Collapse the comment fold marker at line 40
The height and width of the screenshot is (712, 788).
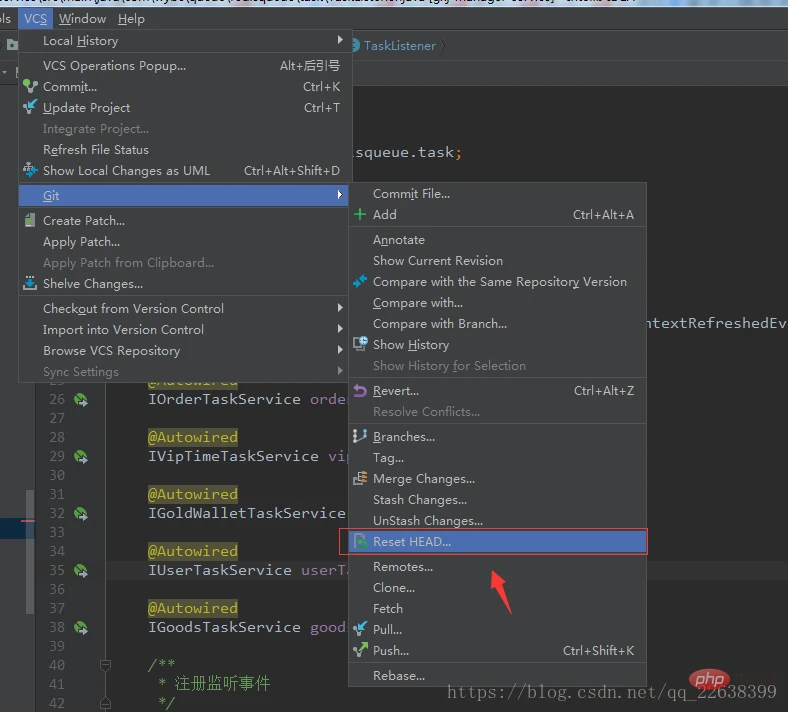(x=105, y=665)
